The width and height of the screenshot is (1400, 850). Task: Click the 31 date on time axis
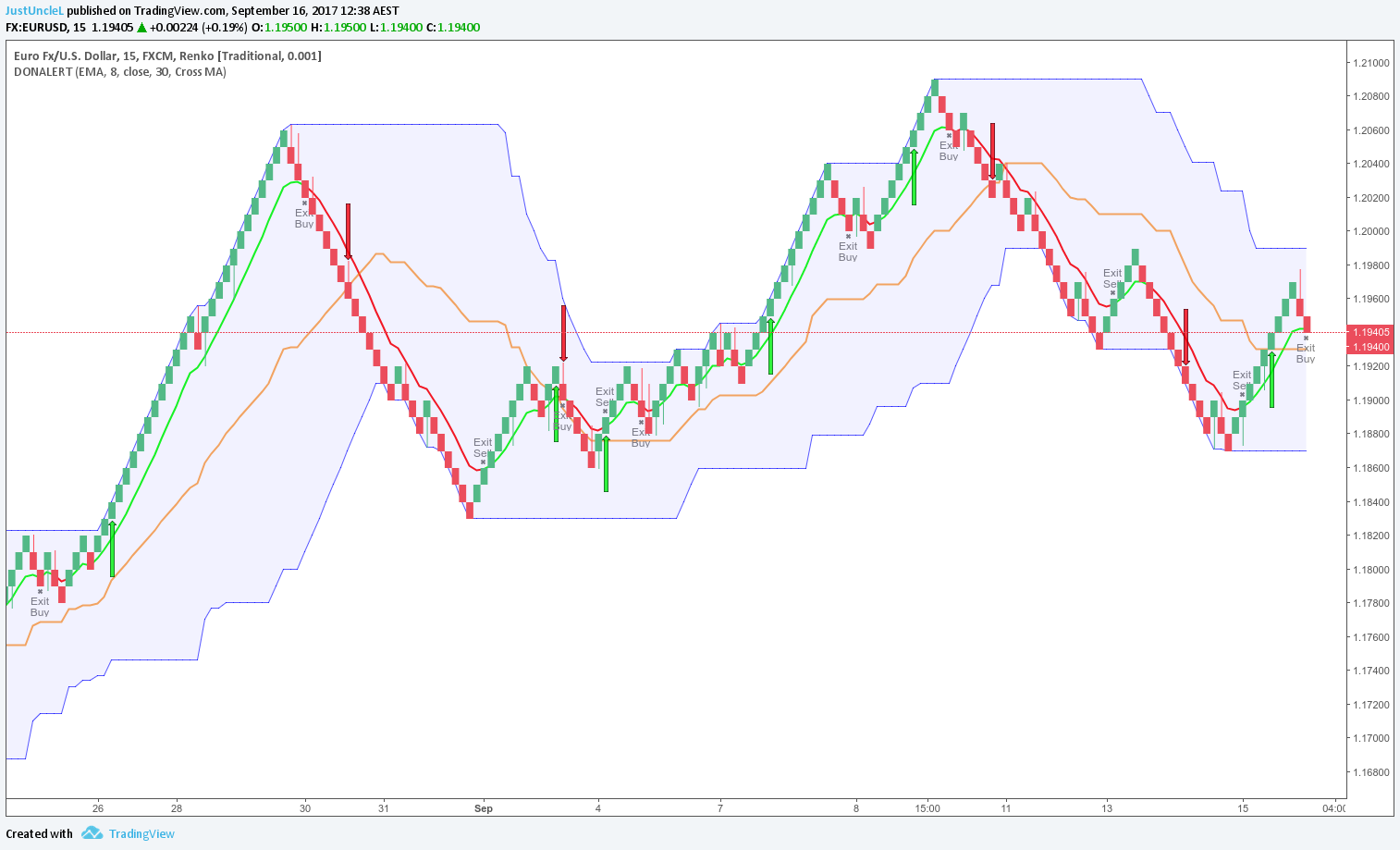(x=384, y=808)
